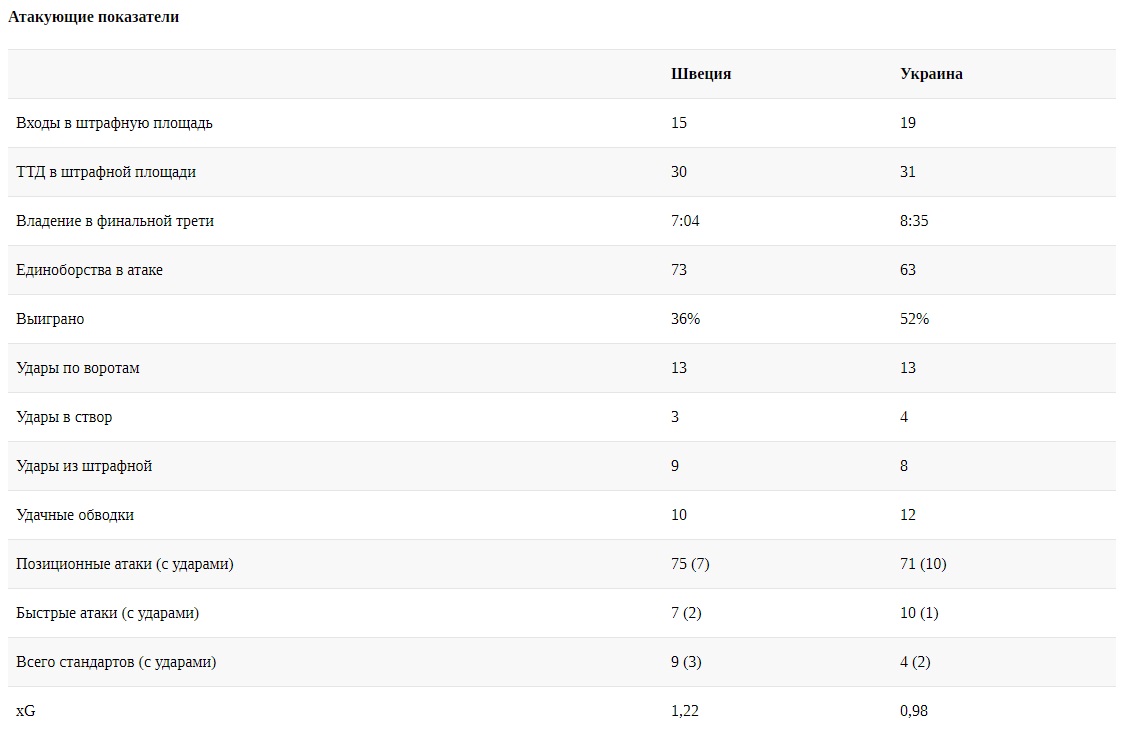Click the "Входы в штрафную площадь" row label
The width and height of the screenshot is (1121, 730).
pyautogui.click(x=114, y=123)
